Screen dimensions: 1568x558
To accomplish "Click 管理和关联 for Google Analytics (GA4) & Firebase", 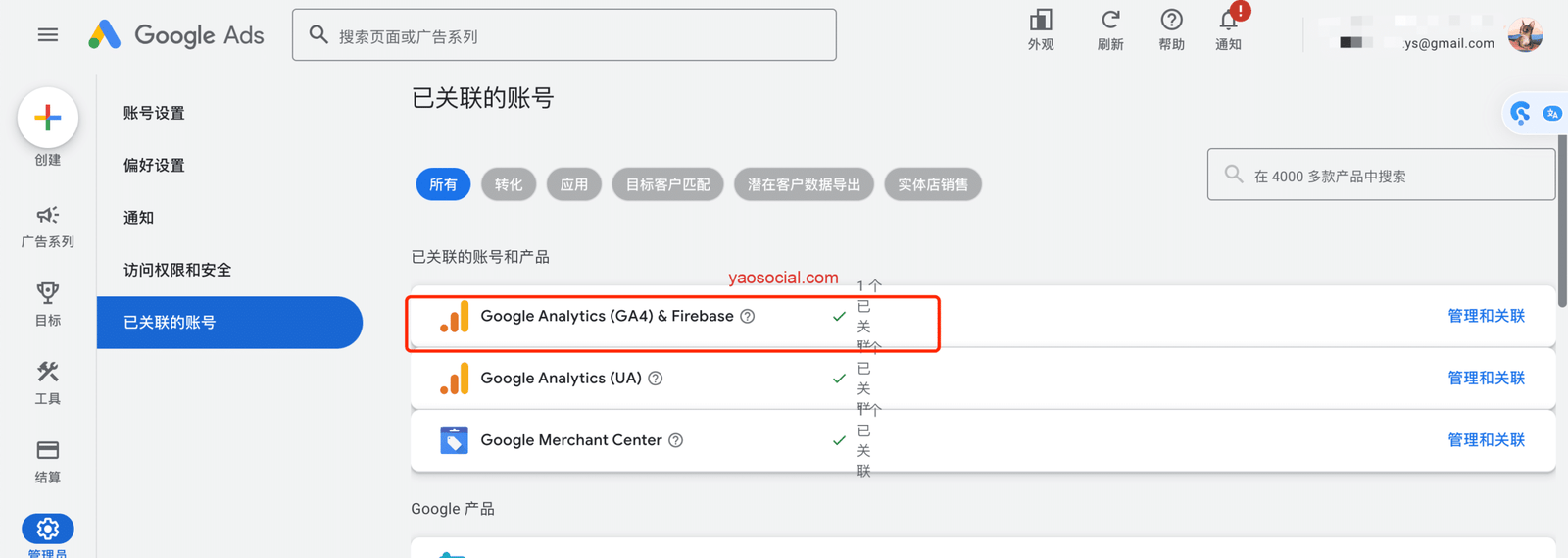I will (x=1486, y=316).
